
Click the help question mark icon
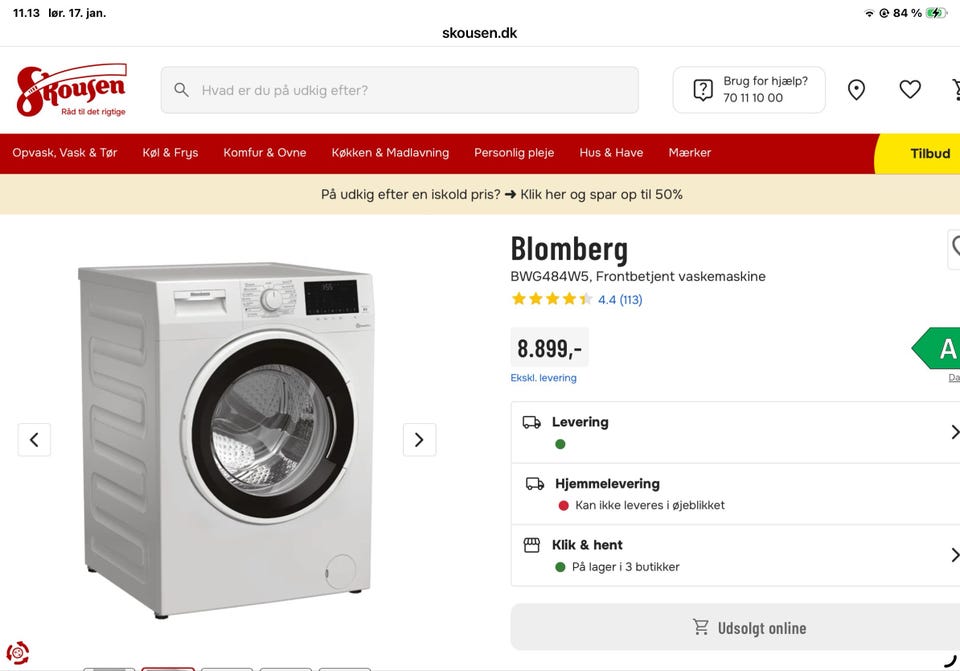click(704, 90)
